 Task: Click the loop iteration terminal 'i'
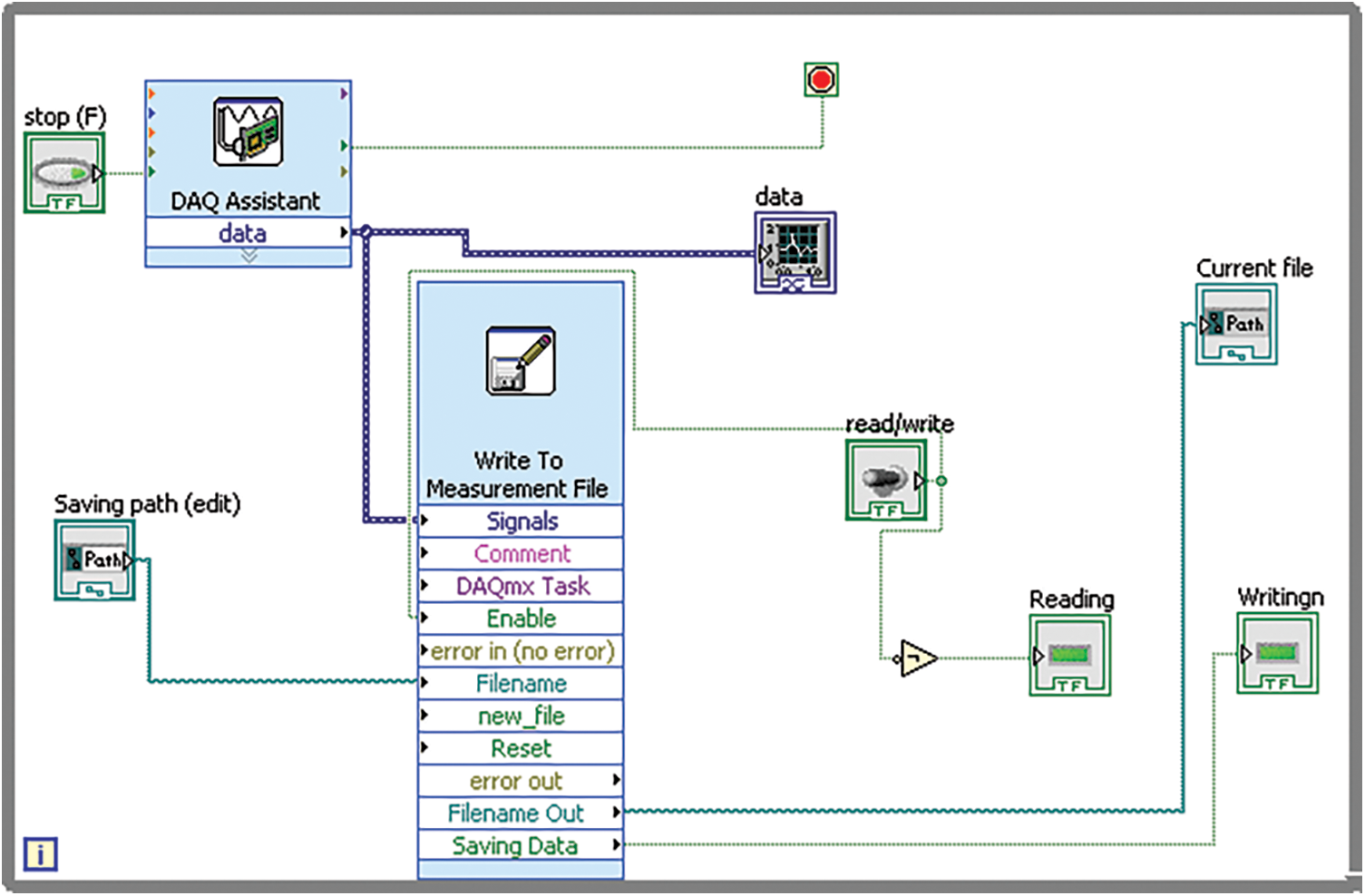pyautogui.click(x=40, y=854)
